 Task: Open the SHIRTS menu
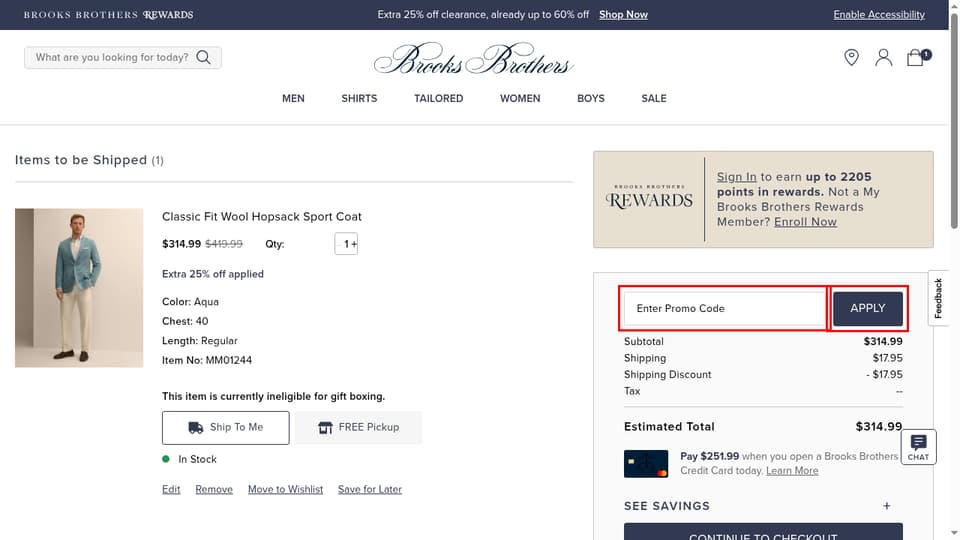pos(359,99)
